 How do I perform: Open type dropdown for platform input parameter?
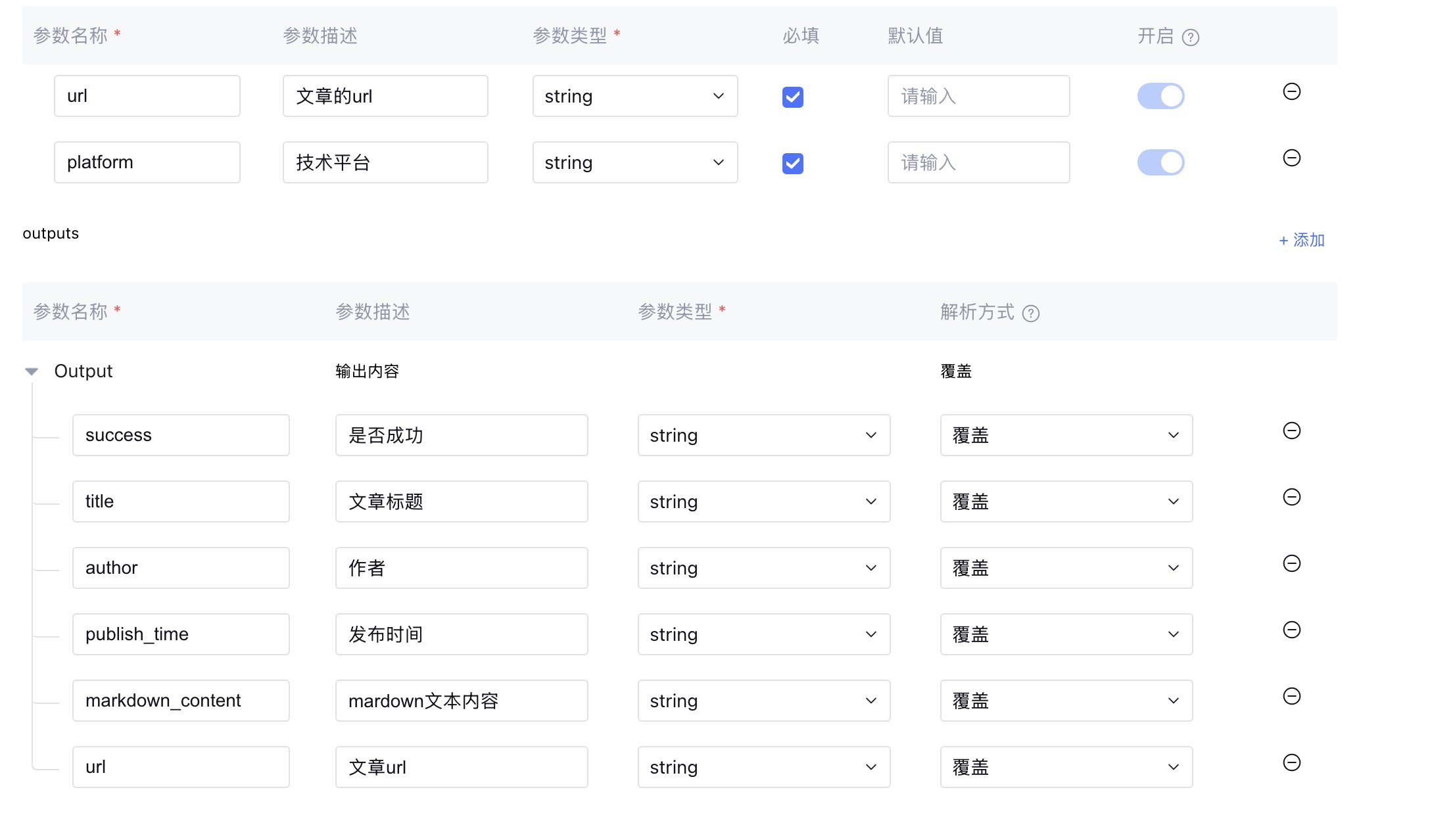(x=634, y=162)
